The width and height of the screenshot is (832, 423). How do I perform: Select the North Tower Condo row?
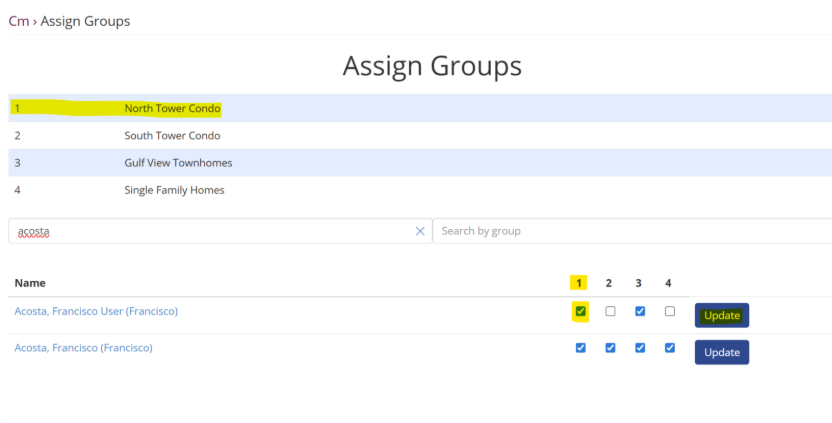point(172,108)
